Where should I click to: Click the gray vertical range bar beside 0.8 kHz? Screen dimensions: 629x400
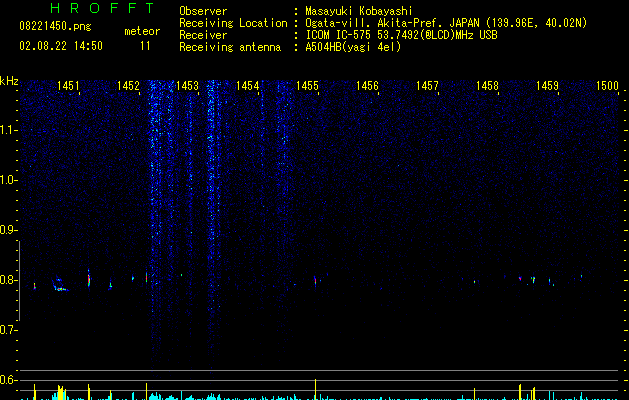[19, 280]
